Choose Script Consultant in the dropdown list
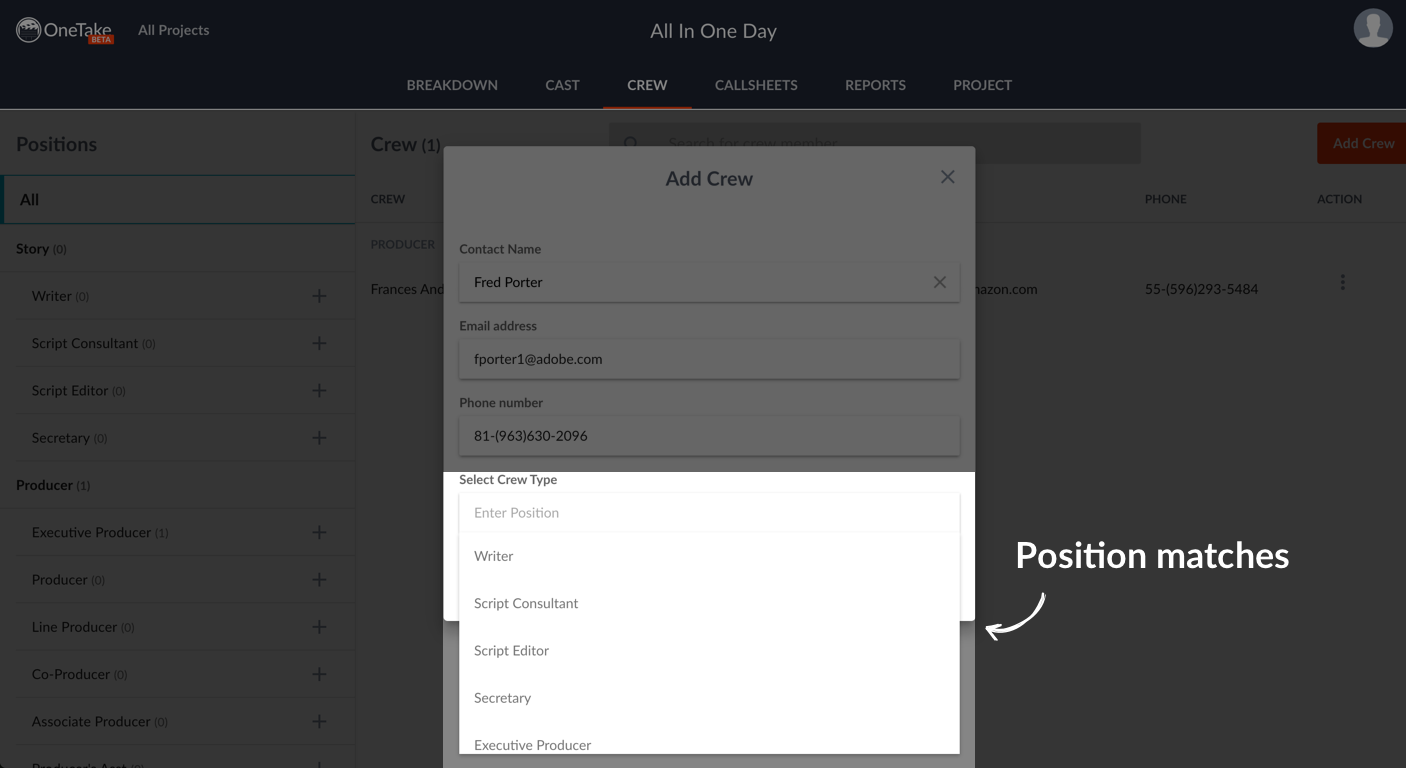The width and height of the screenshot is (1406, 768). (x=709, y=603)
